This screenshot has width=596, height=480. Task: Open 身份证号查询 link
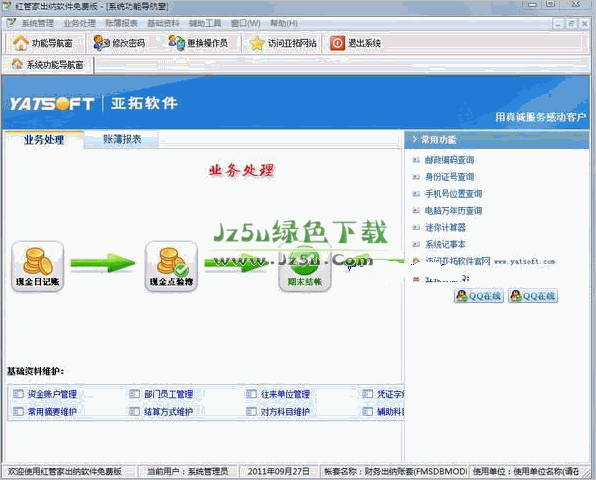coord(449,177)
